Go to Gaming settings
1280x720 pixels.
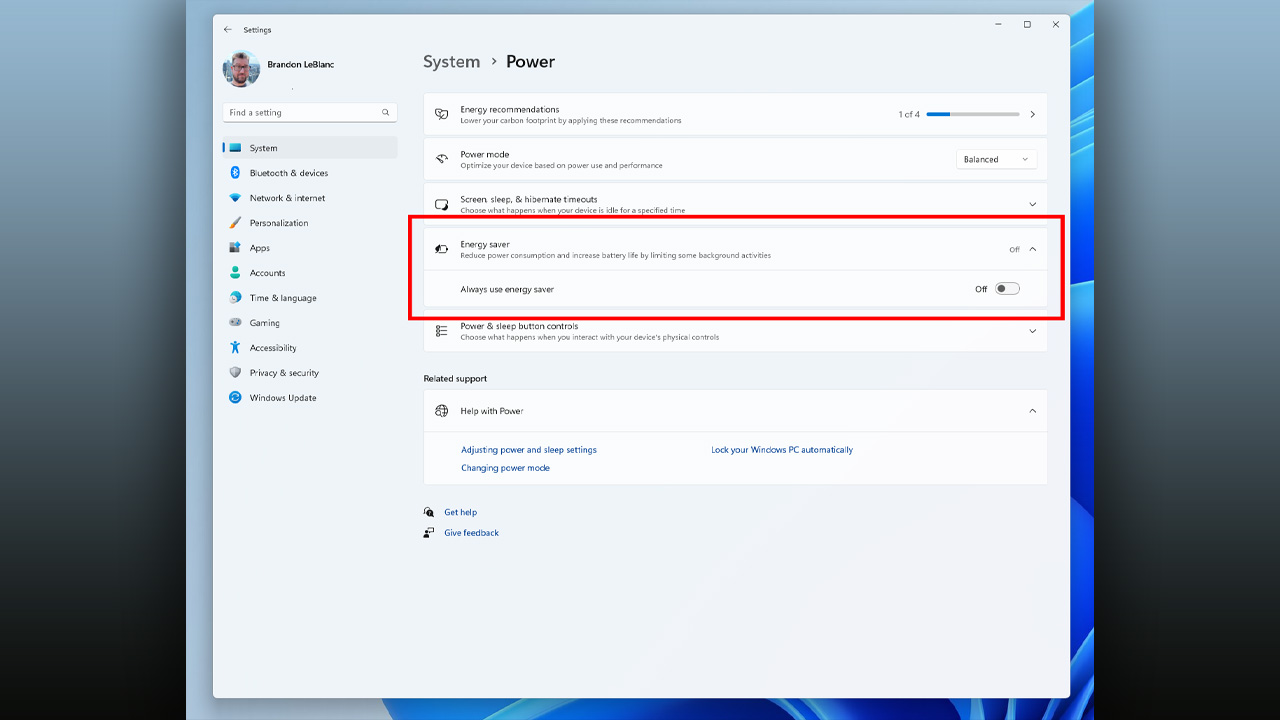pos(310,323)
